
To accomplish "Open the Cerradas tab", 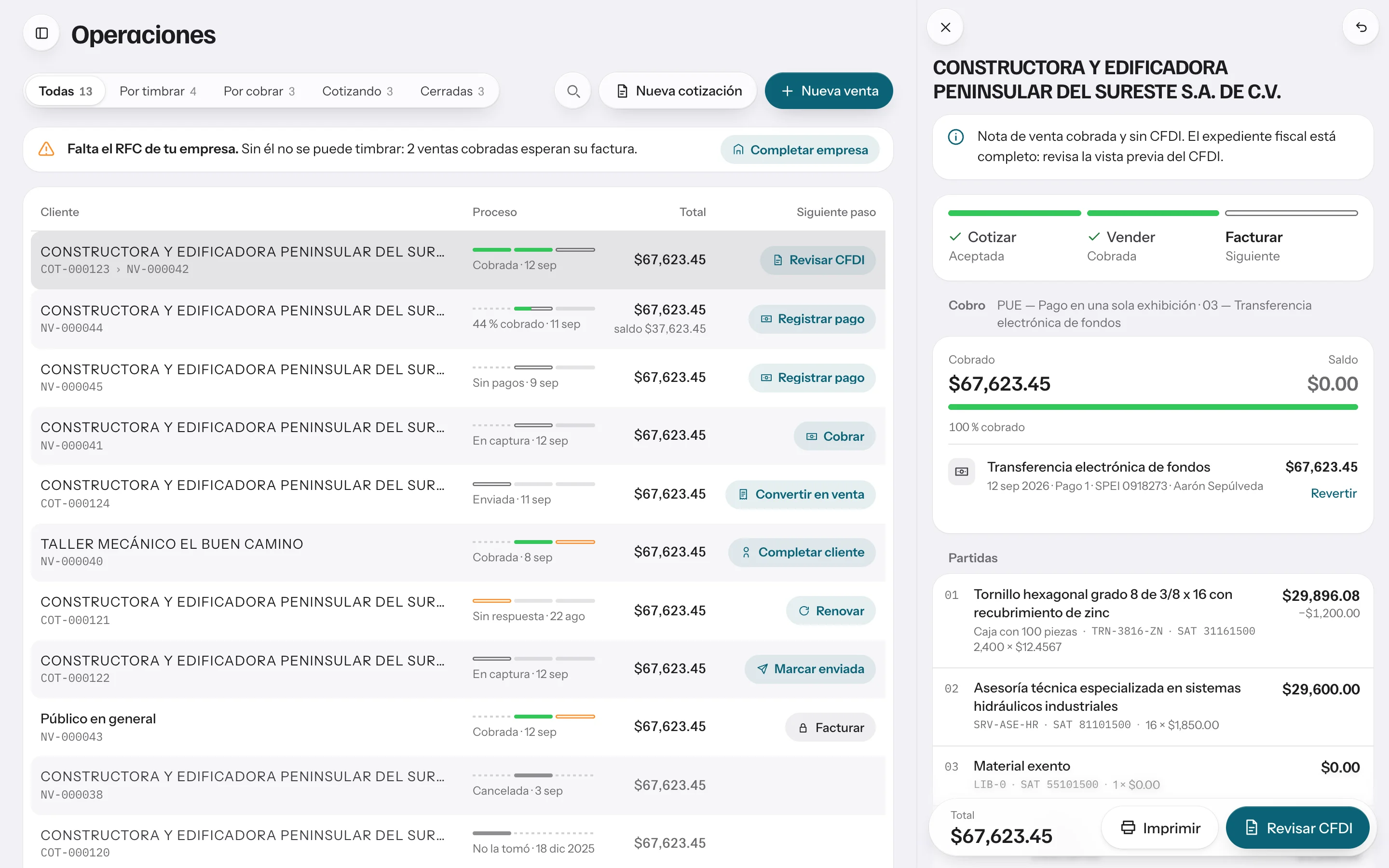I will click(x=452, y=91).
